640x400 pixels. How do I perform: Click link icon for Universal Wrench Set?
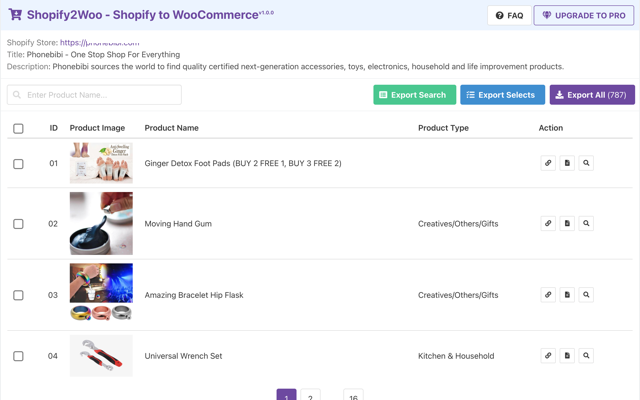548,356
